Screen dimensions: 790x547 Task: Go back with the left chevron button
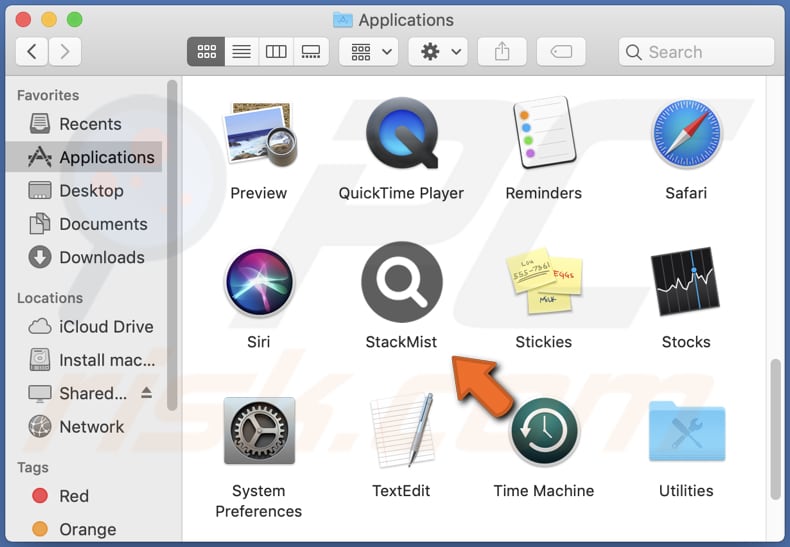click(32, 51)
